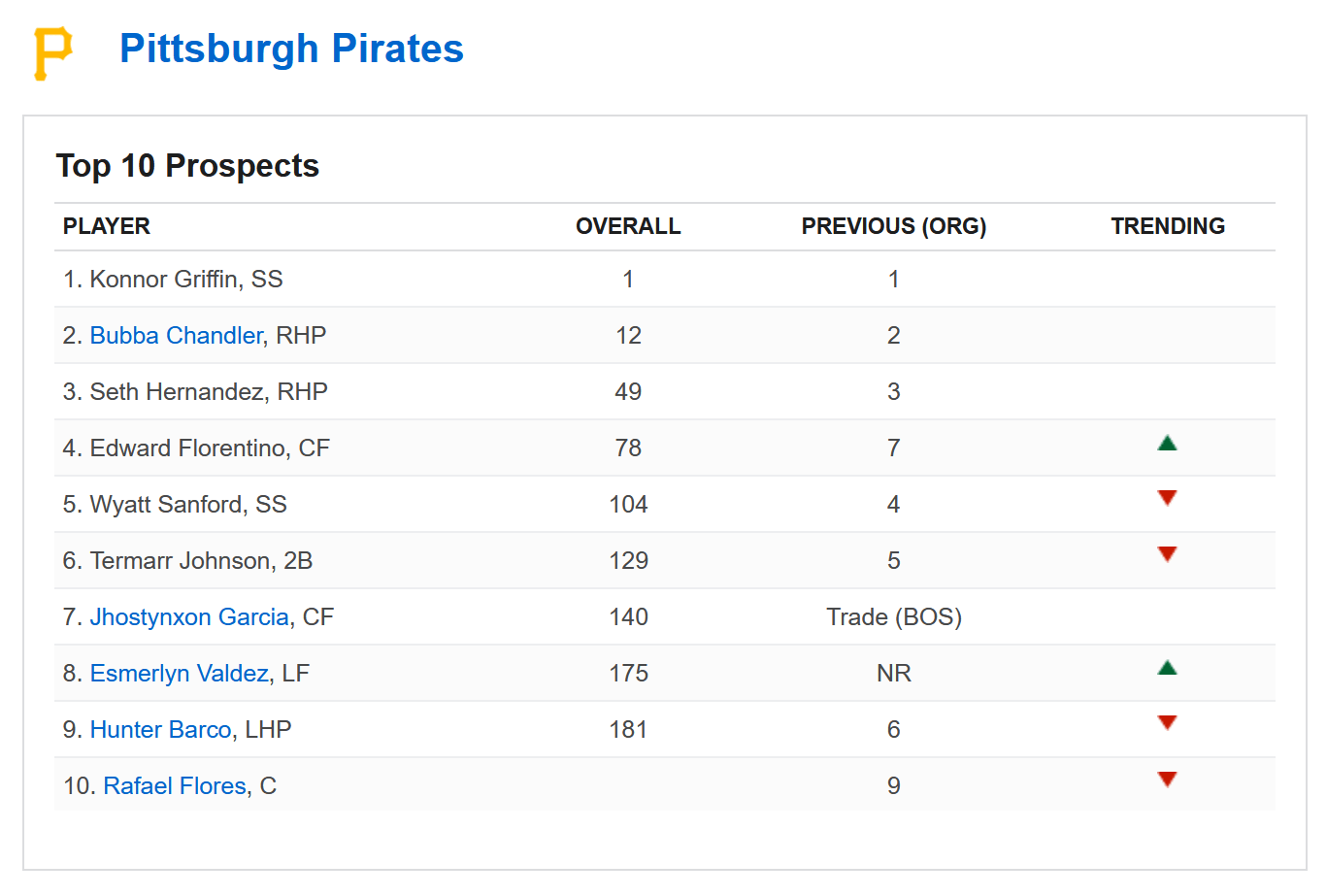Click the TRENDING column header
This screenshot has width=1327, height=896.
coord(1168,225)
